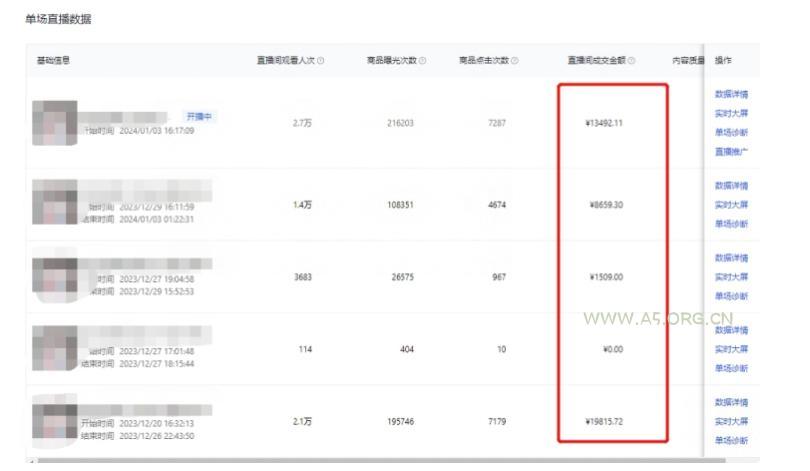Screen dimensions: 810x471
Task: Open 实时大屏 for the ¥0.00 session
Action: (x=731, y=349)
